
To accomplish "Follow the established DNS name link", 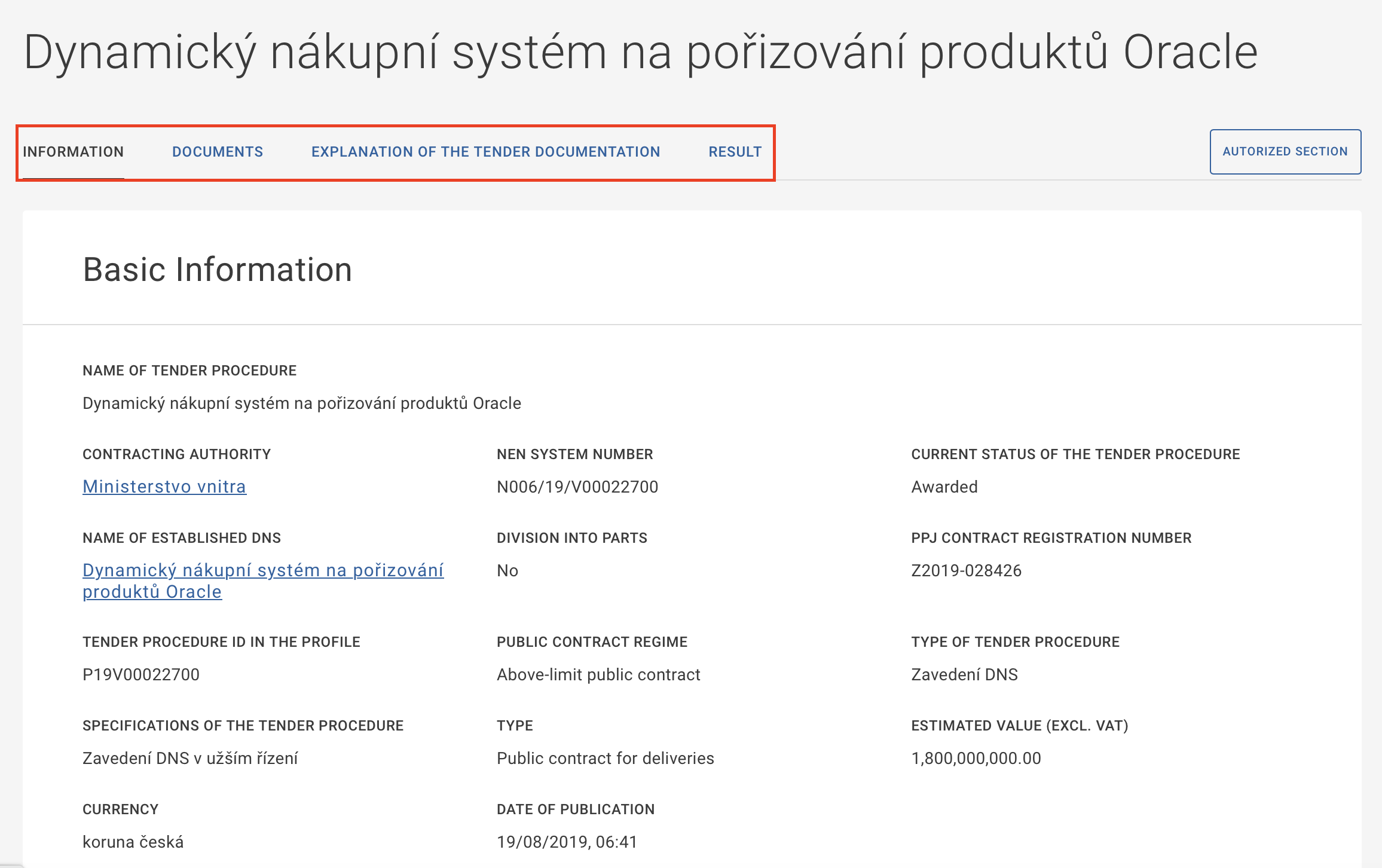I will 263,570.
